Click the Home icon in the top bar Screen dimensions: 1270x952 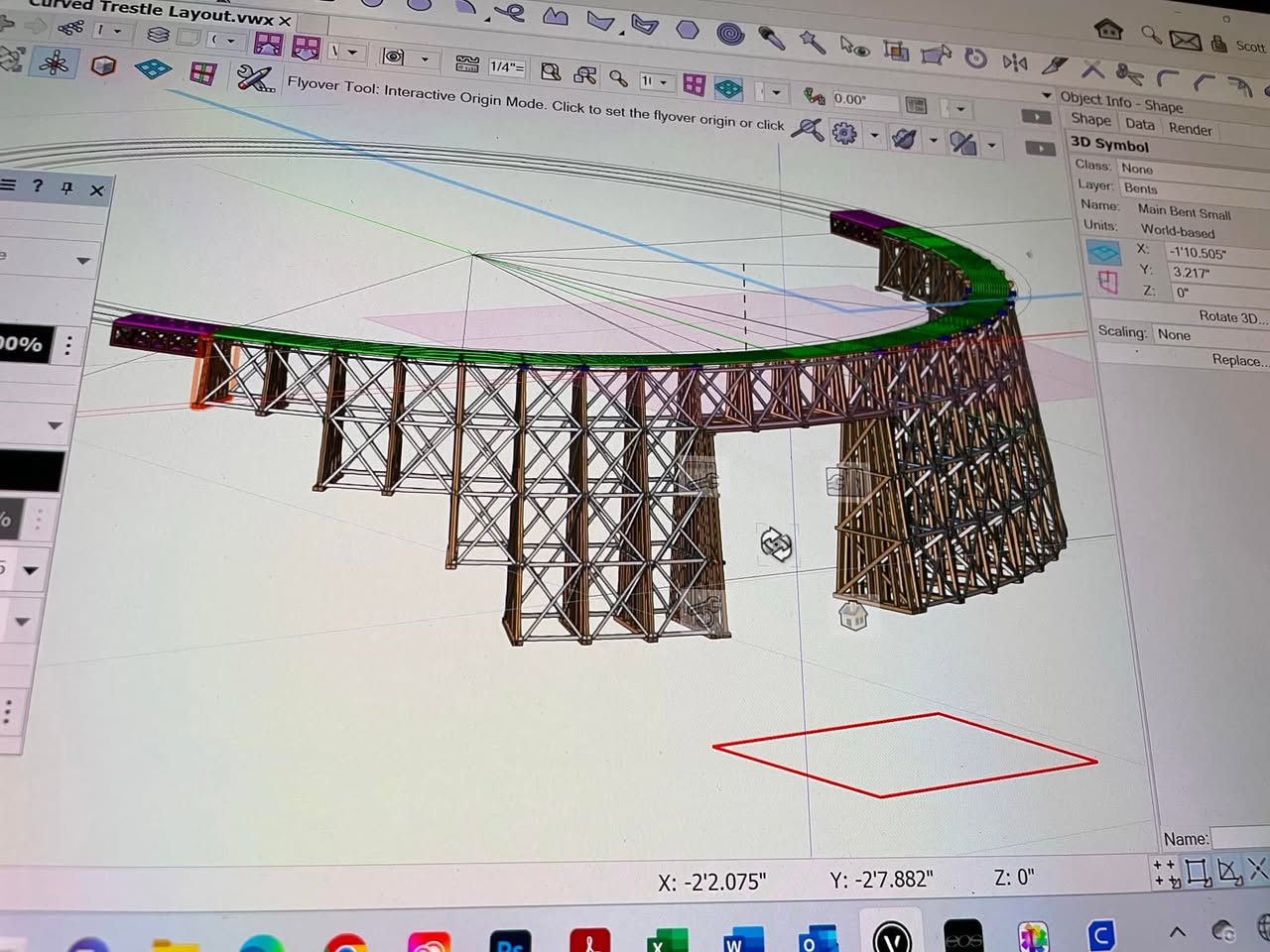(x=1108, y=29)
